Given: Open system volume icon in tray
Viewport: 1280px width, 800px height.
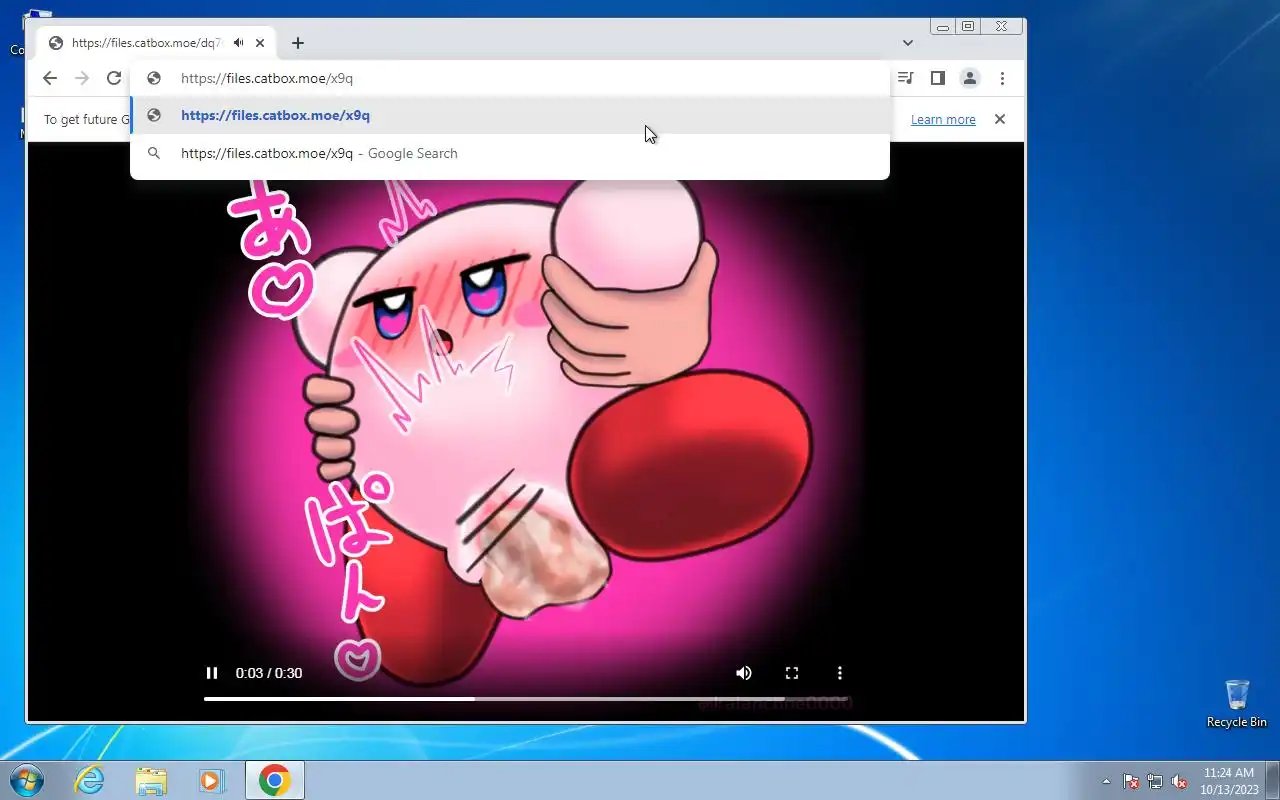Looking at the screenshot, I should pyautogui.click(x=1179, y=781).
